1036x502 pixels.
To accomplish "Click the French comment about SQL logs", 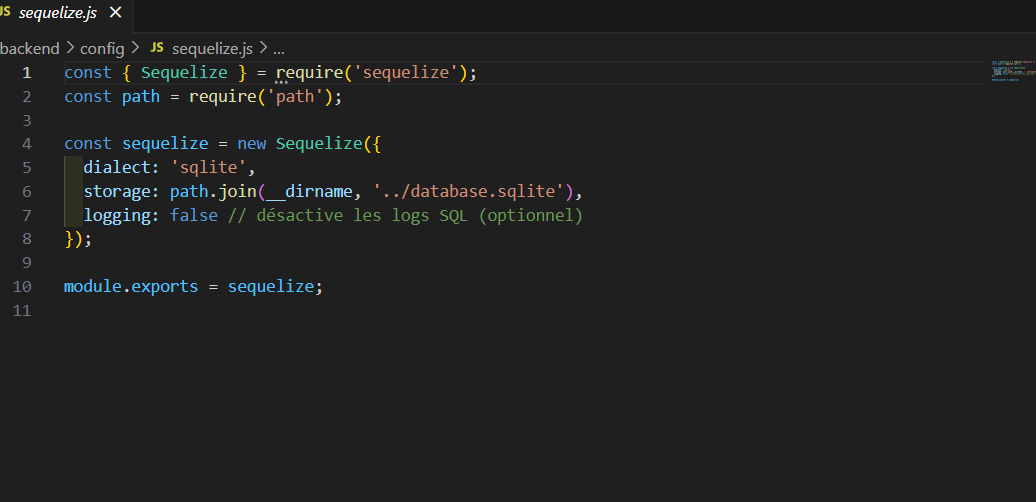I will pos(406,215).
